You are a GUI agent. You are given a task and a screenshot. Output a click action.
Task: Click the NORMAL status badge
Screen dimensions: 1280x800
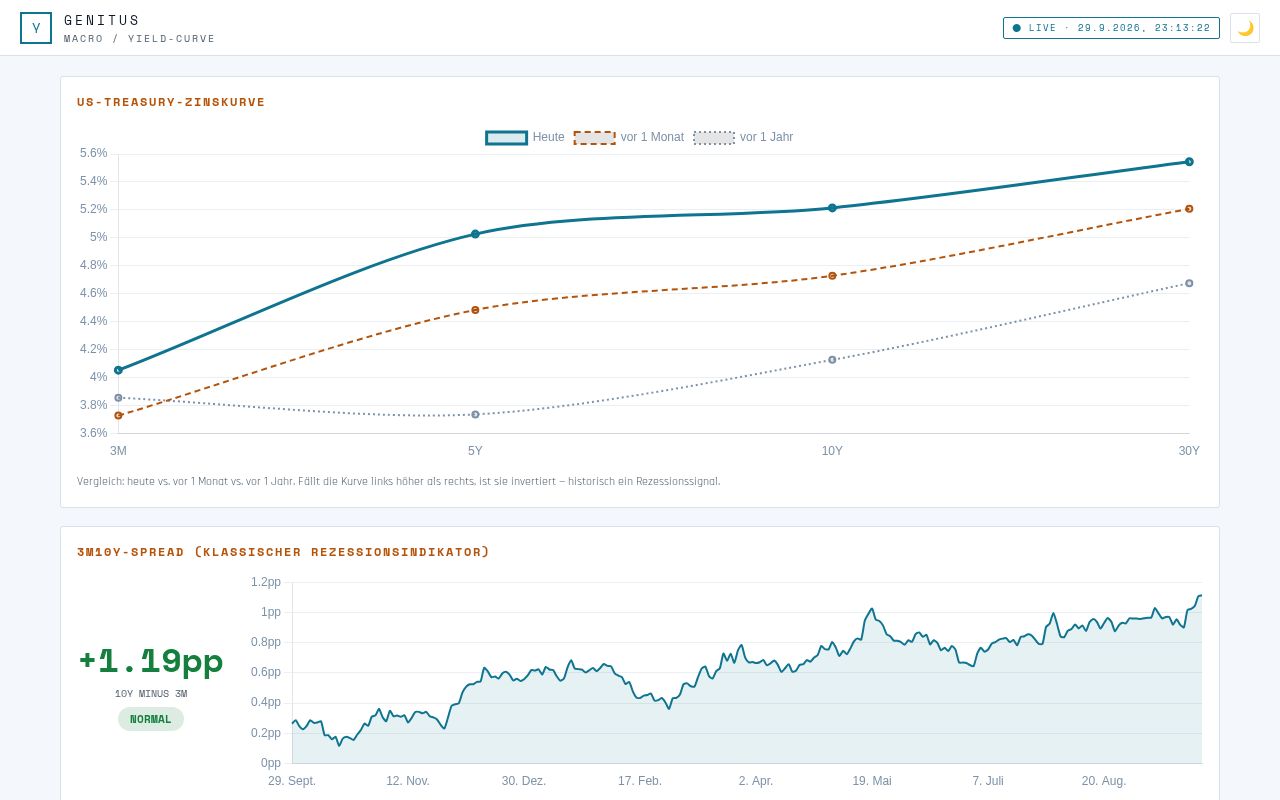coord(151,719)
